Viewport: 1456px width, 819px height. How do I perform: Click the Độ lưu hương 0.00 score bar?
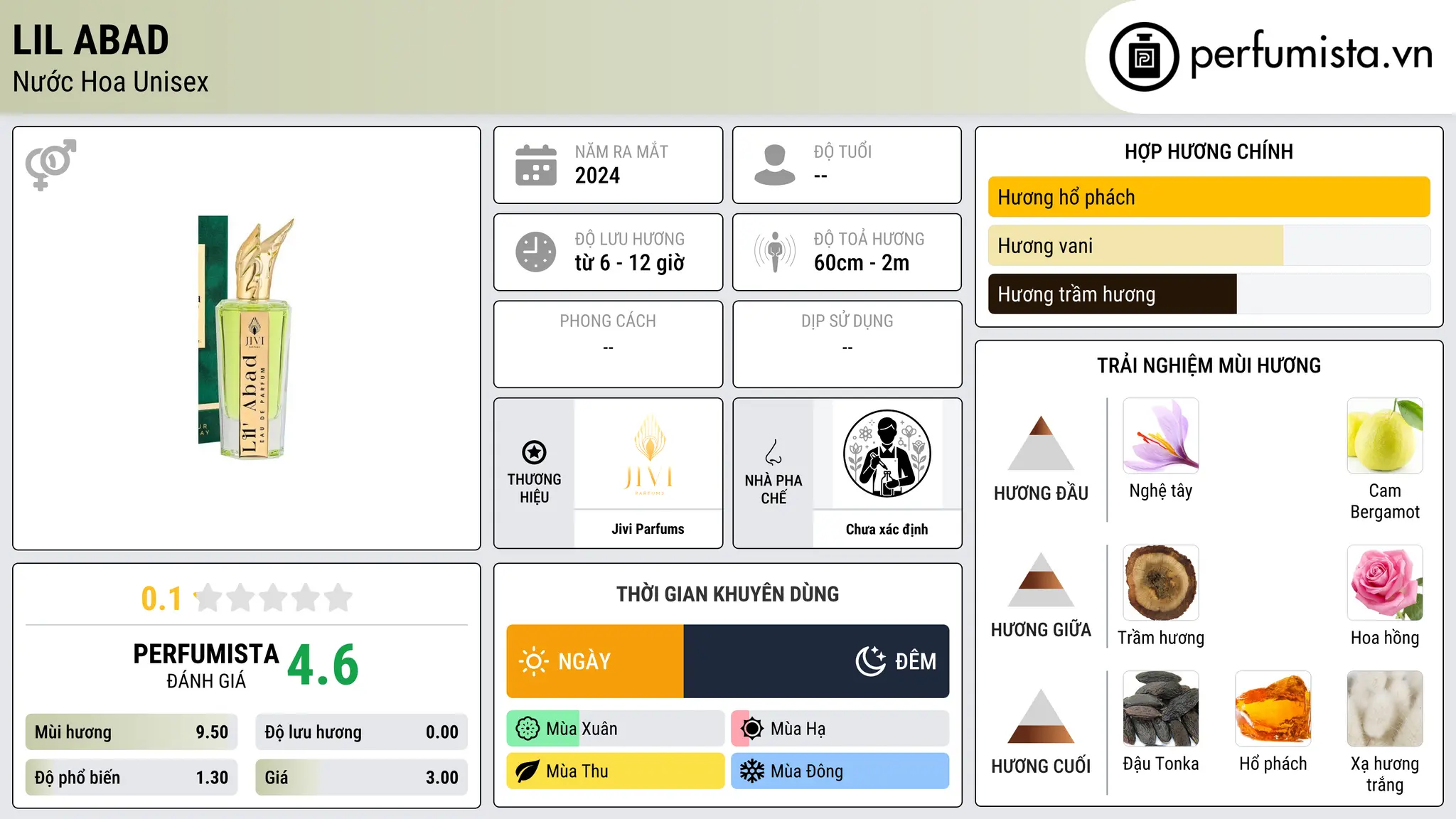point(361,732)
